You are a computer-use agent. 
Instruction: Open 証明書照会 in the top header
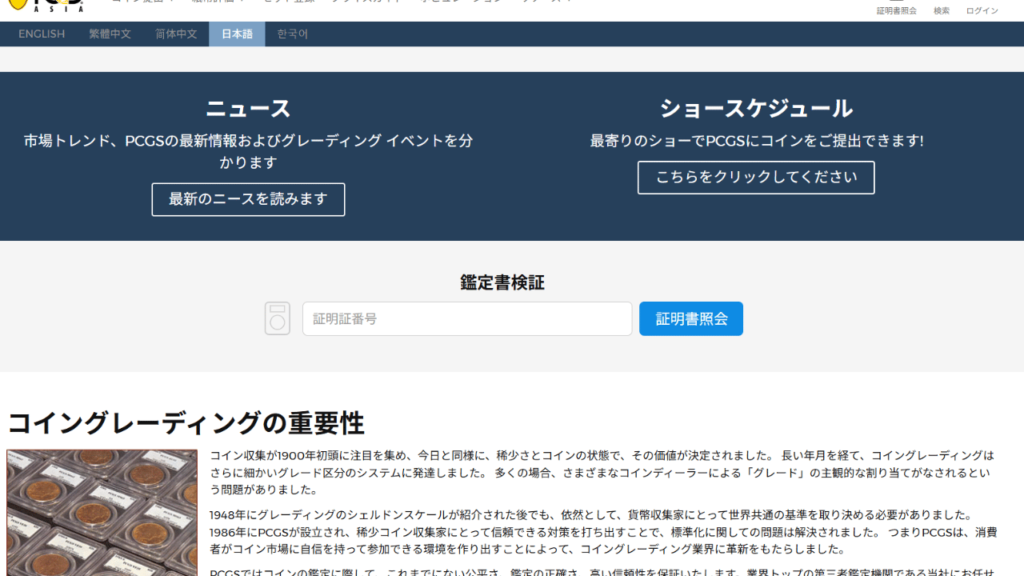896,10
